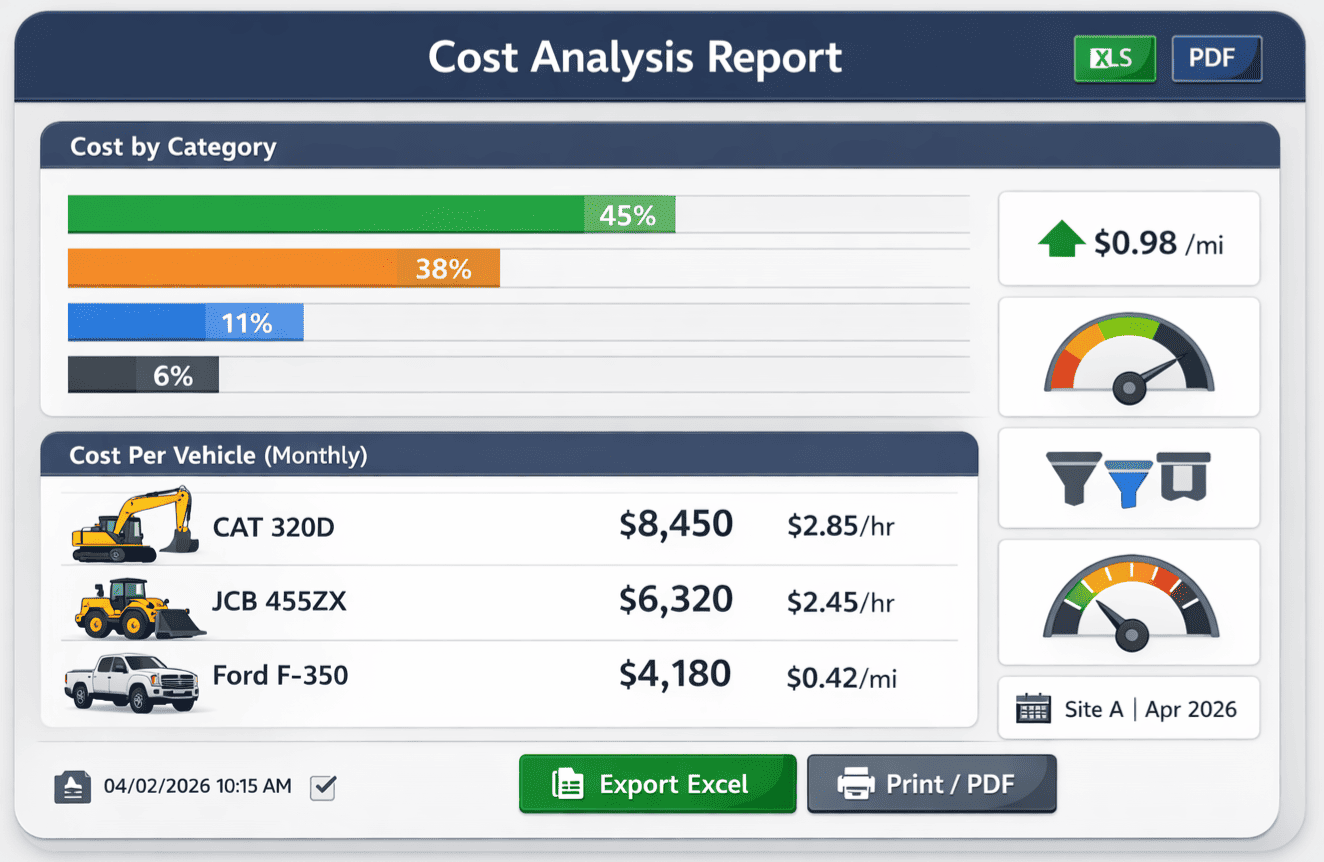Open the Site A | Apr 2026 selector
The width and height of the screenshot is (1324, 862).
click(1128, 708)
